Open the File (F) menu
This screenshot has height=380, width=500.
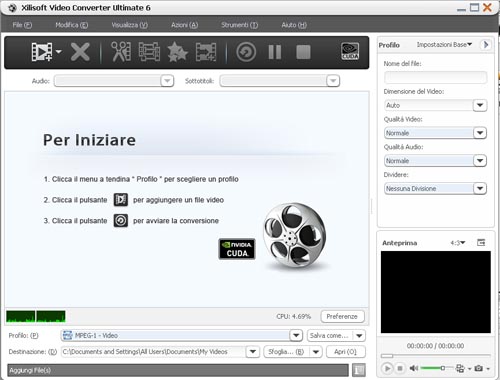(x=22, y=25)
